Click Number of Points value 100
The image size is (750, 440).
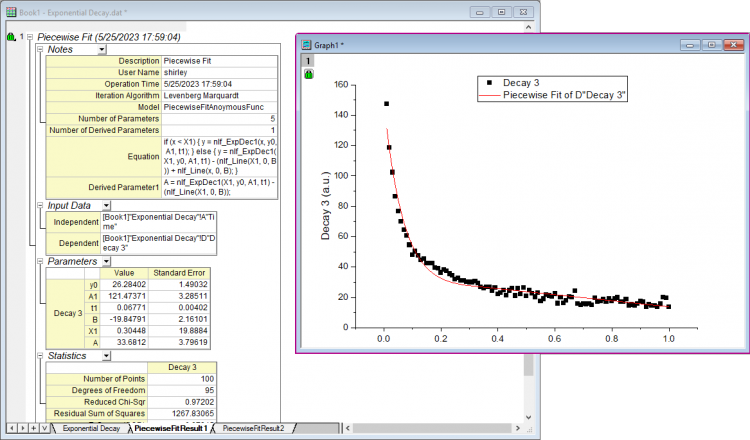click(x=182, y=379)
